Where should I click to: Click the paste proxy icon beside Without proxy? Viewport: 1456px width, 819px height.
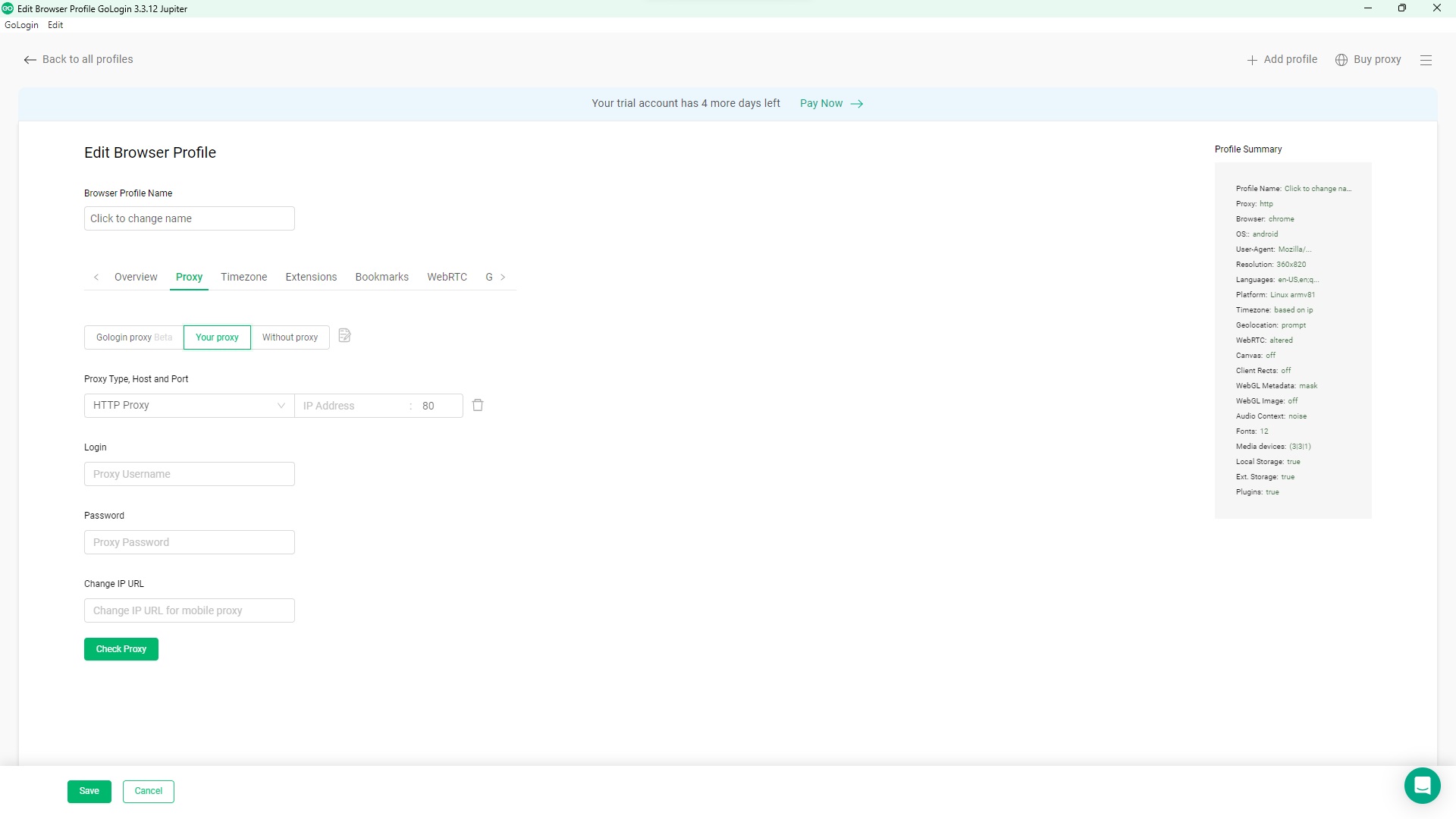[x=344, y=336]
